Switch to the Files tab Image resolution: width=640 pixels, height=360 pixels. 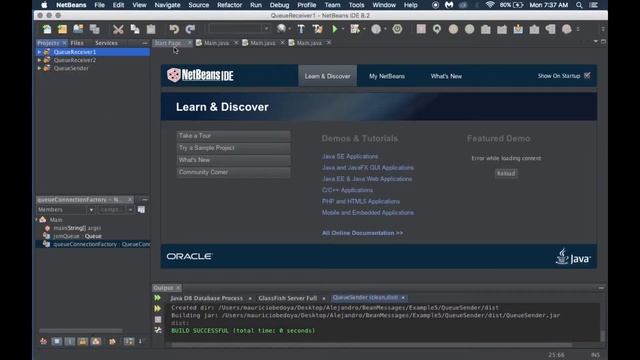[77, 43]
